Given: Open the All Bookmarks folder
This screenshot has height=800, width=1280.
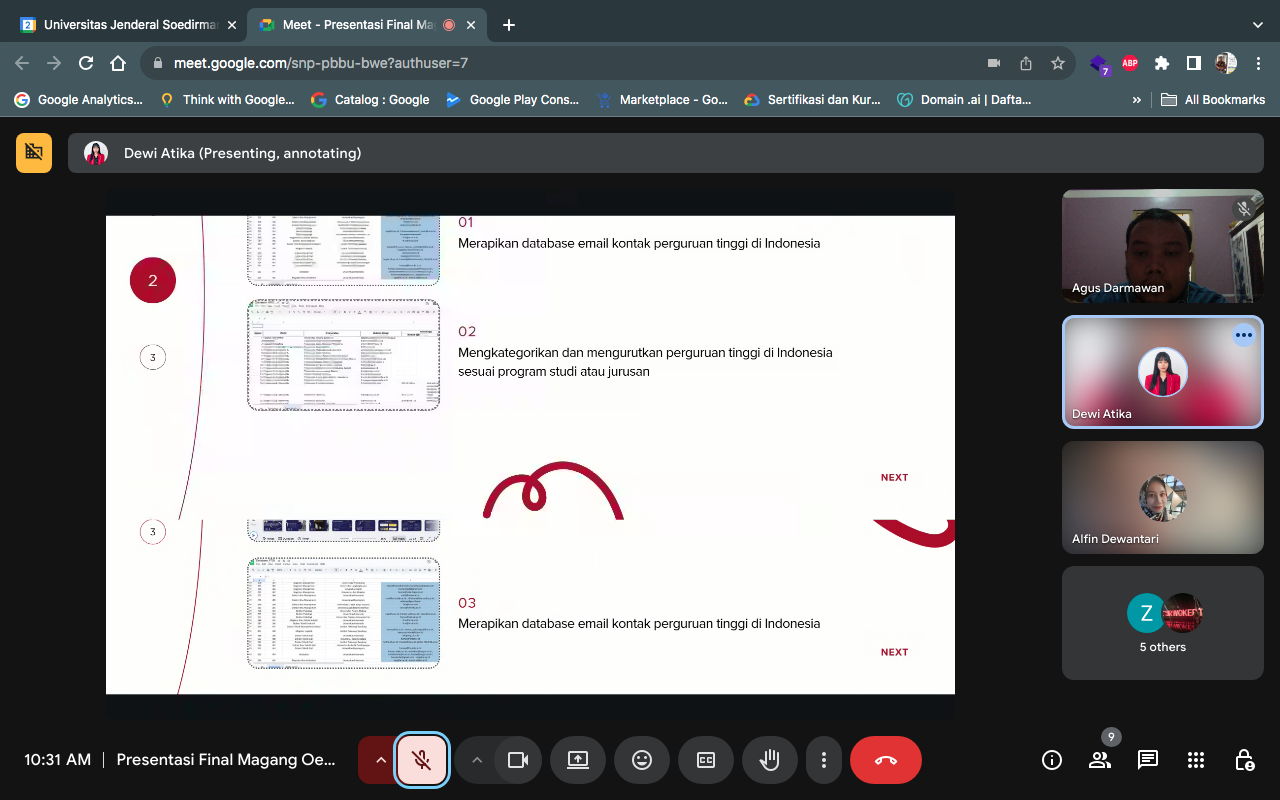Looking at the screenshot, I should tap(1213, 100).
